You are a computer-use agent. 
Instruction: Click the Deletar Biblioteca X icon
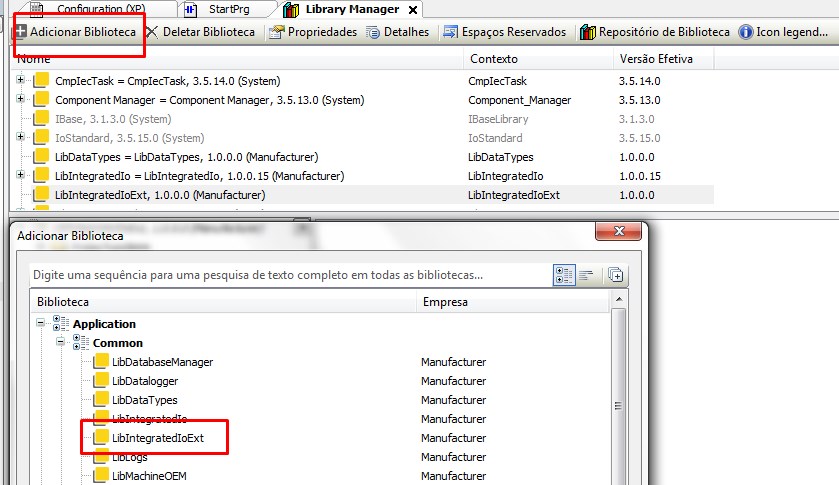point(152,32)
